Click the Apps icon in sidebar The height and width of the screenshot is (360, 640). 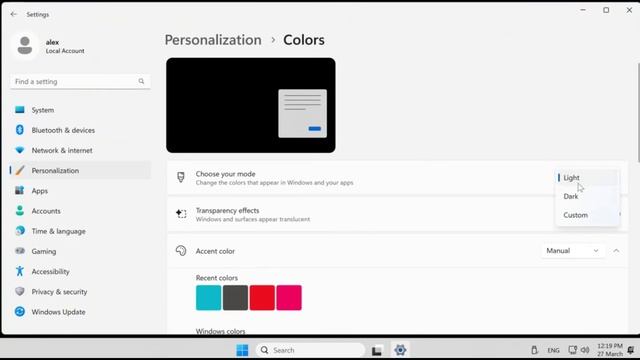(x=20, y=191)
